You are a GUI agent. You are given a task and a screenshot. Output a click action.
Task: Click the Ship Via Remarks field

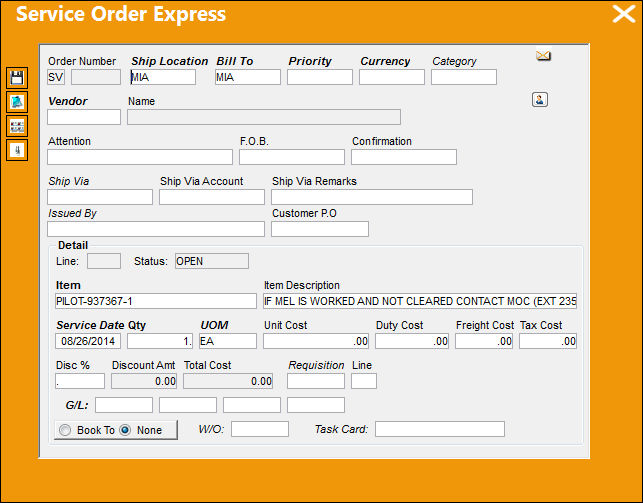coord(372,197)
